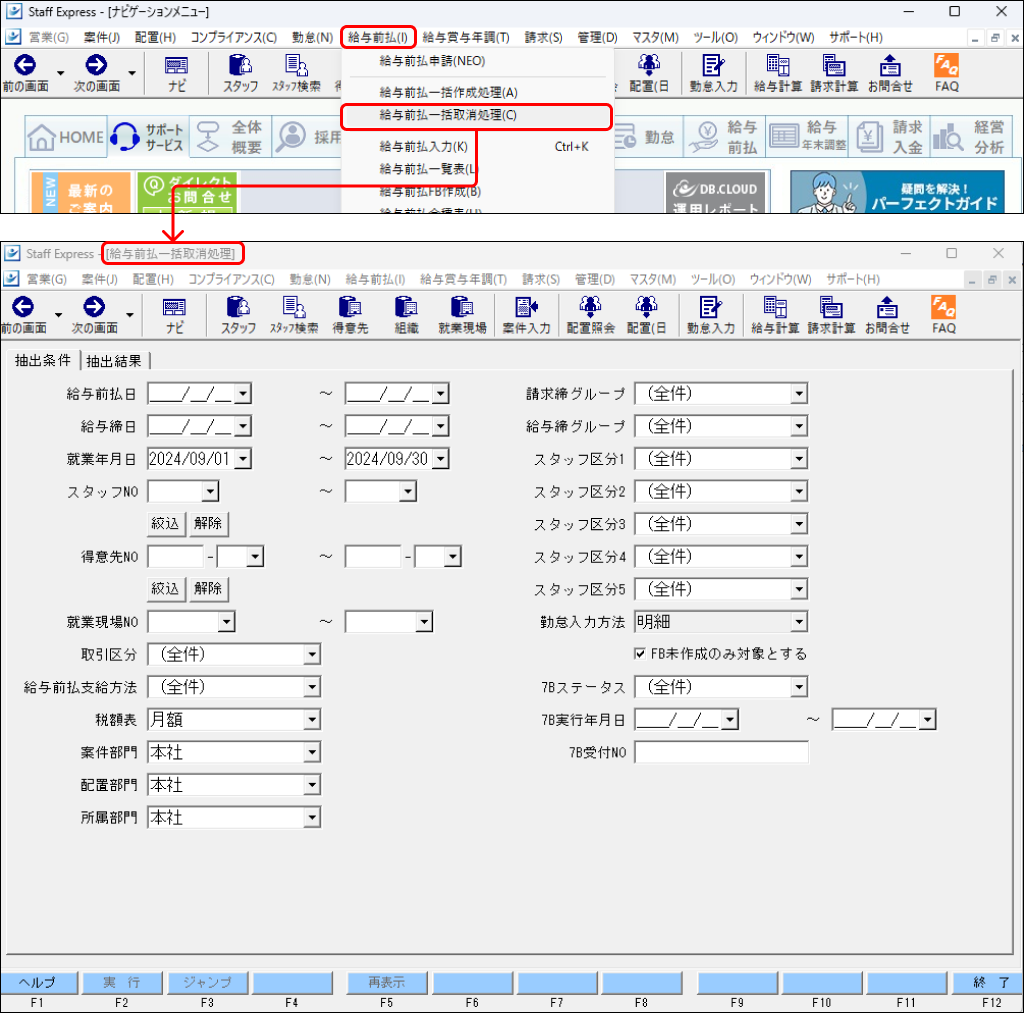Image resolution: width=1024 pixels, height=1013 pixels.
Task: Go to 前の画面 in lower window
Action: pos(24,315)
